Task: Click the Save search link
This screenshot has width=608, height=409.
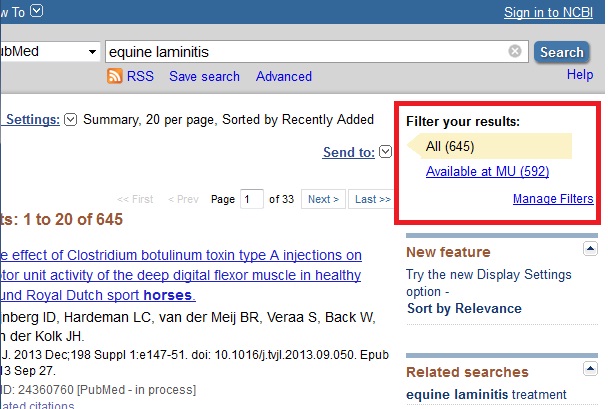Action: point(204,76)
